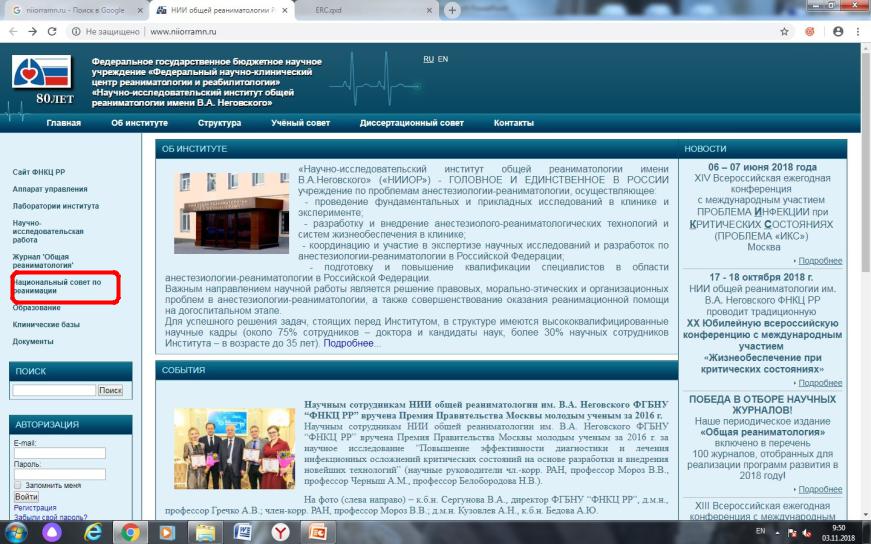Click the Action Center flag tray icon
The width and height of the screenshot is (871, 544).
[793, 533]
